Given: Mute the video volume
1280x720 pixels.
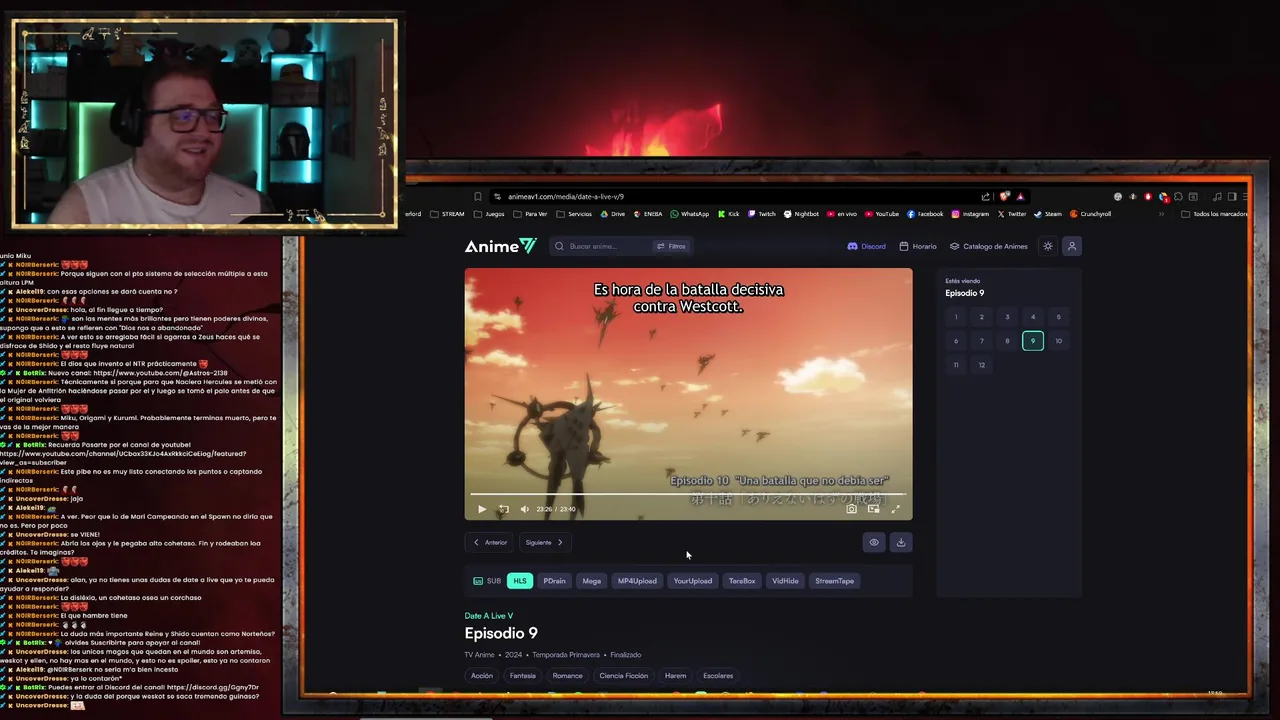Looking at the screenshot, I should 524,509.
